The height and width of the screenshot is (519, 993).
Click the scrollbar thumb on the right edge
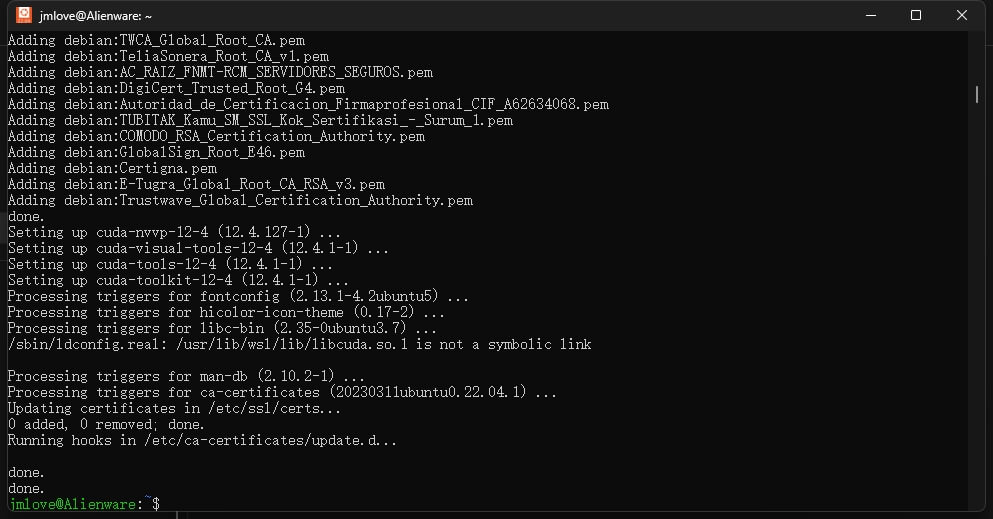coord(977,95)
